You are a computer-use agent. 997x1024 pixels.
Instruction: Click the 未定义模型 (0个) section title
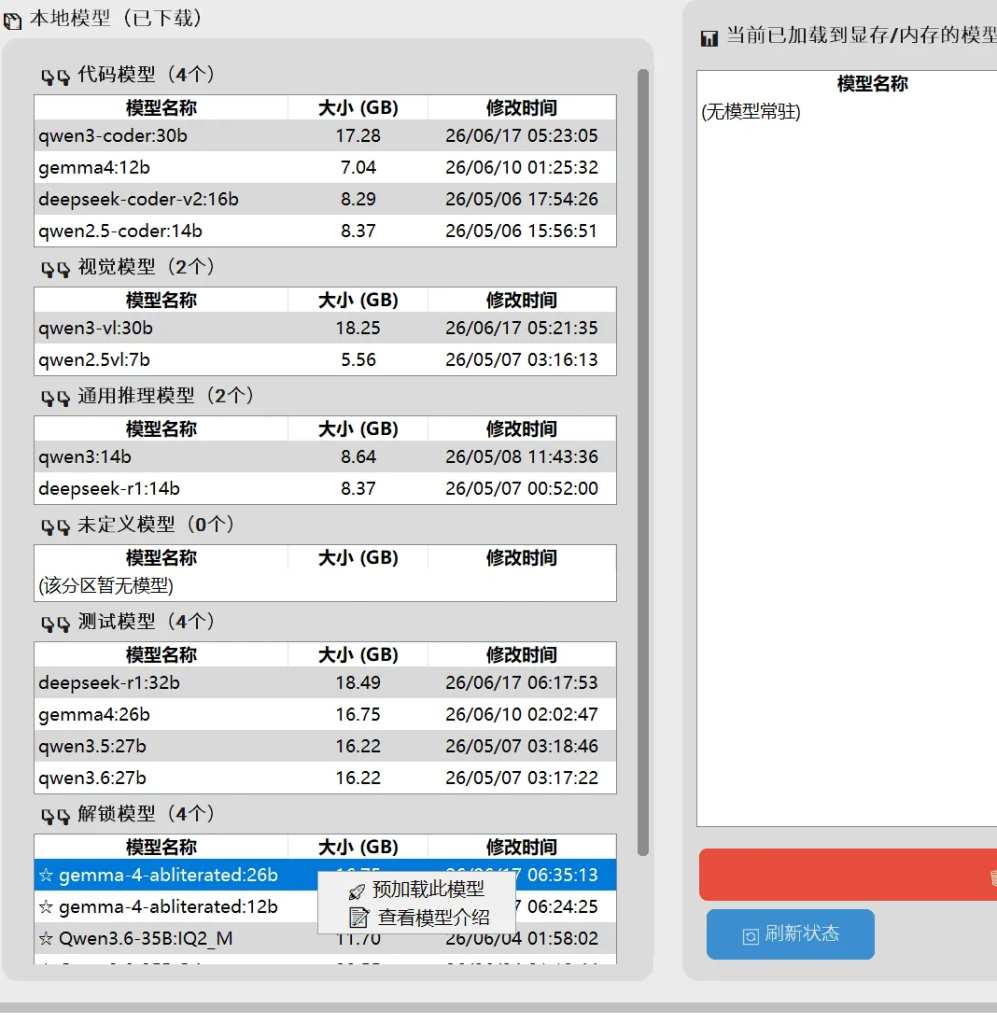[156, 524]
